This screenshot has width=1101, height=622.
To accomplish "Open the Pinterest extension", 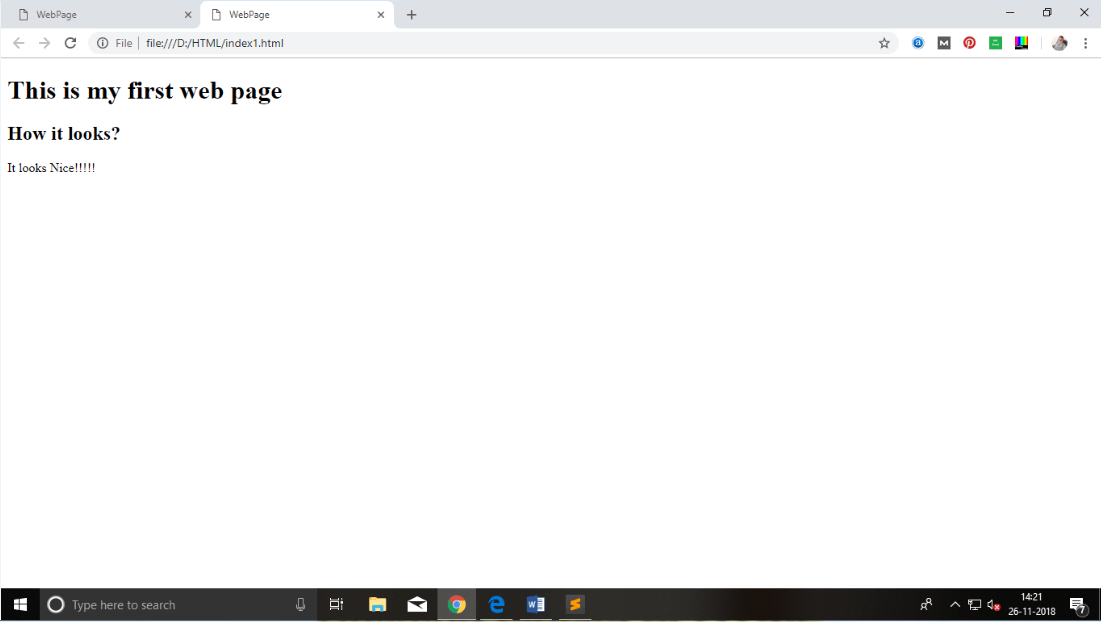I will (x=970, y=43).
